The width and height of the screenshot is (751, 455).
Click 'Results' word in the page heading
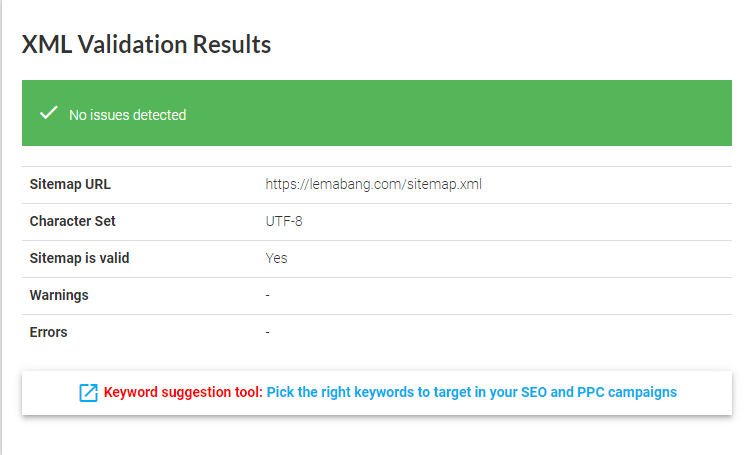pos(232,45)
